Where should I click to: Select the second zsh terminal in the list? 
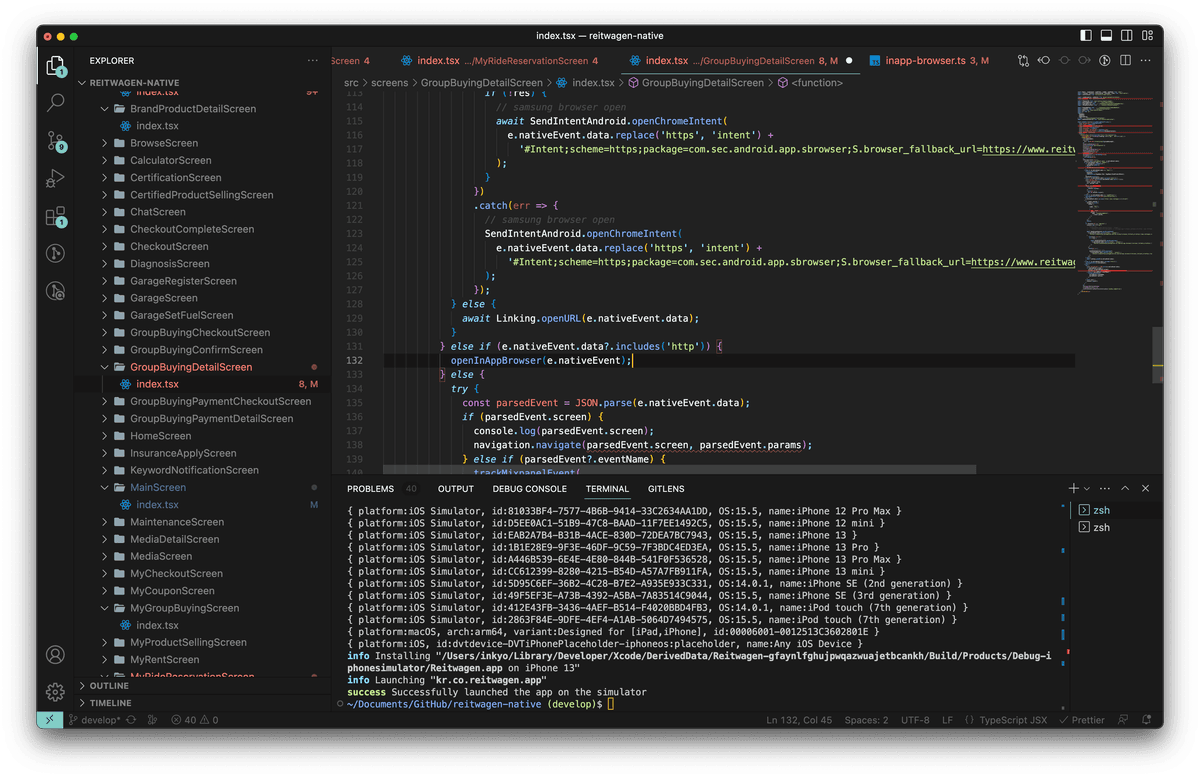click(1113, 527)
